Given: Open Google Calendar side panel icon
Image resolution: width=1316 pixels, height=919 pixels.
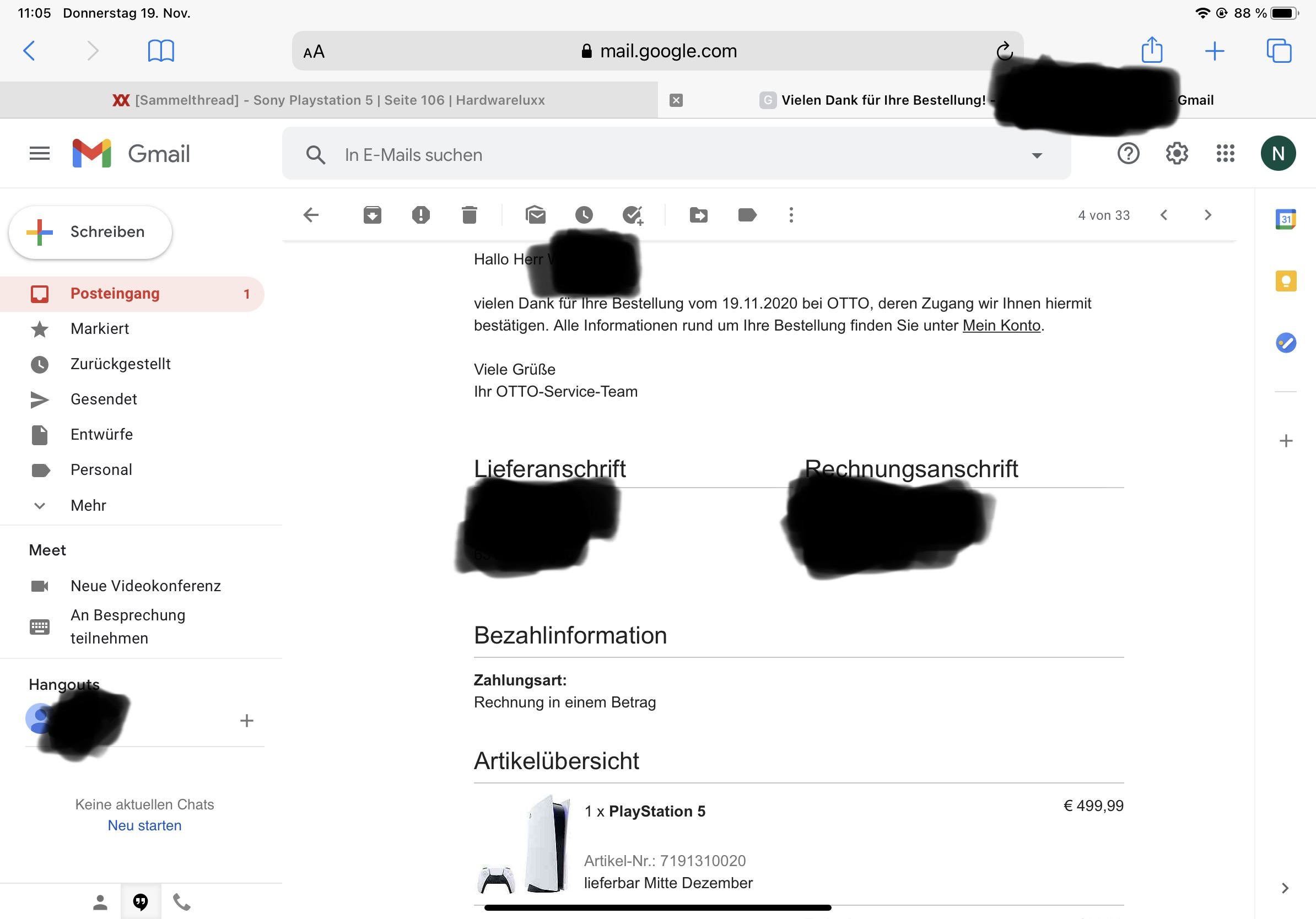Looking at the screenshot, I should click(x=1286, y=219).
